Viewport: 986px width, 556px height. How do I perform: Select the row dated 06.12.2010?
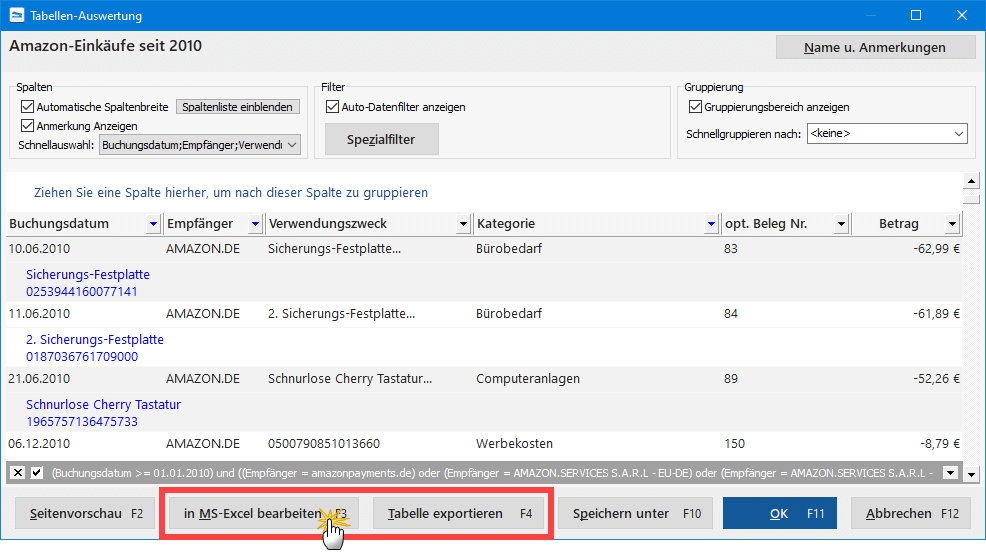[x=484, y=443]
